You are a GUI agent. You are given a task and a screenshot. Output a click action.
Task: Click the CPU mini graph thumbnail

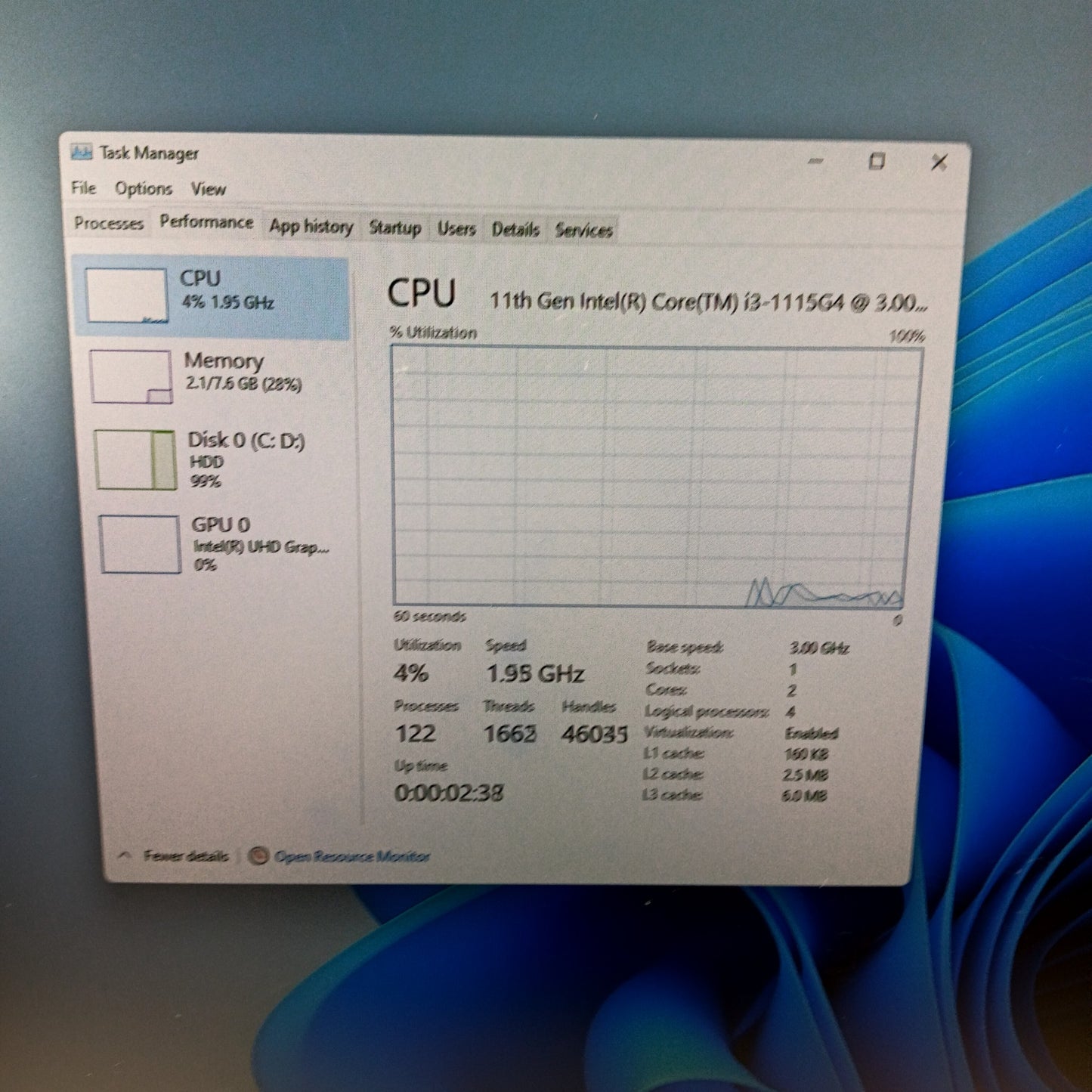point(125,295)
